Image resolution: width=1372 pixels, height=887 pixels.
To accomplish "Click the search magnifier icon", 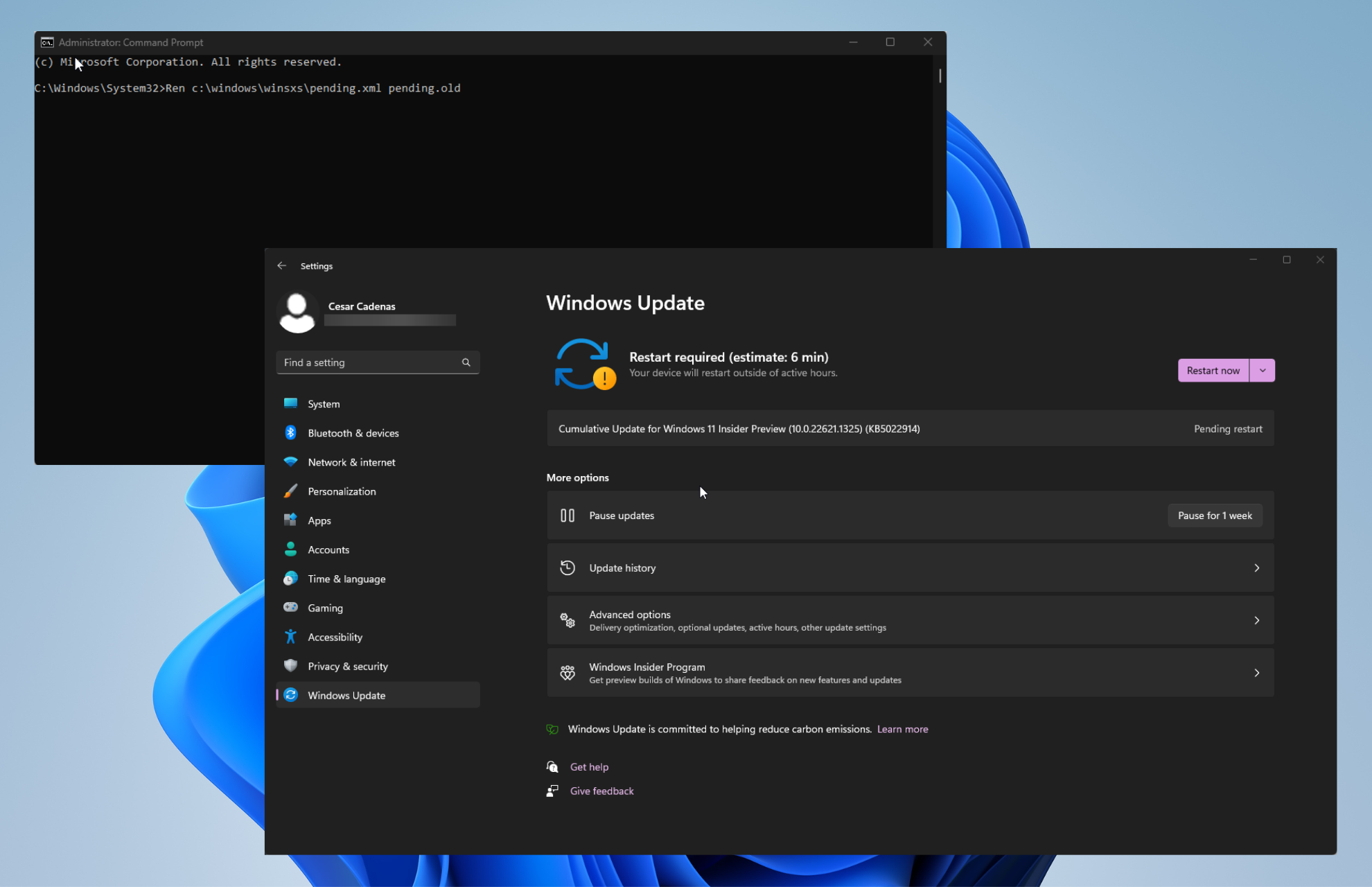I will [x=466, y=362].
